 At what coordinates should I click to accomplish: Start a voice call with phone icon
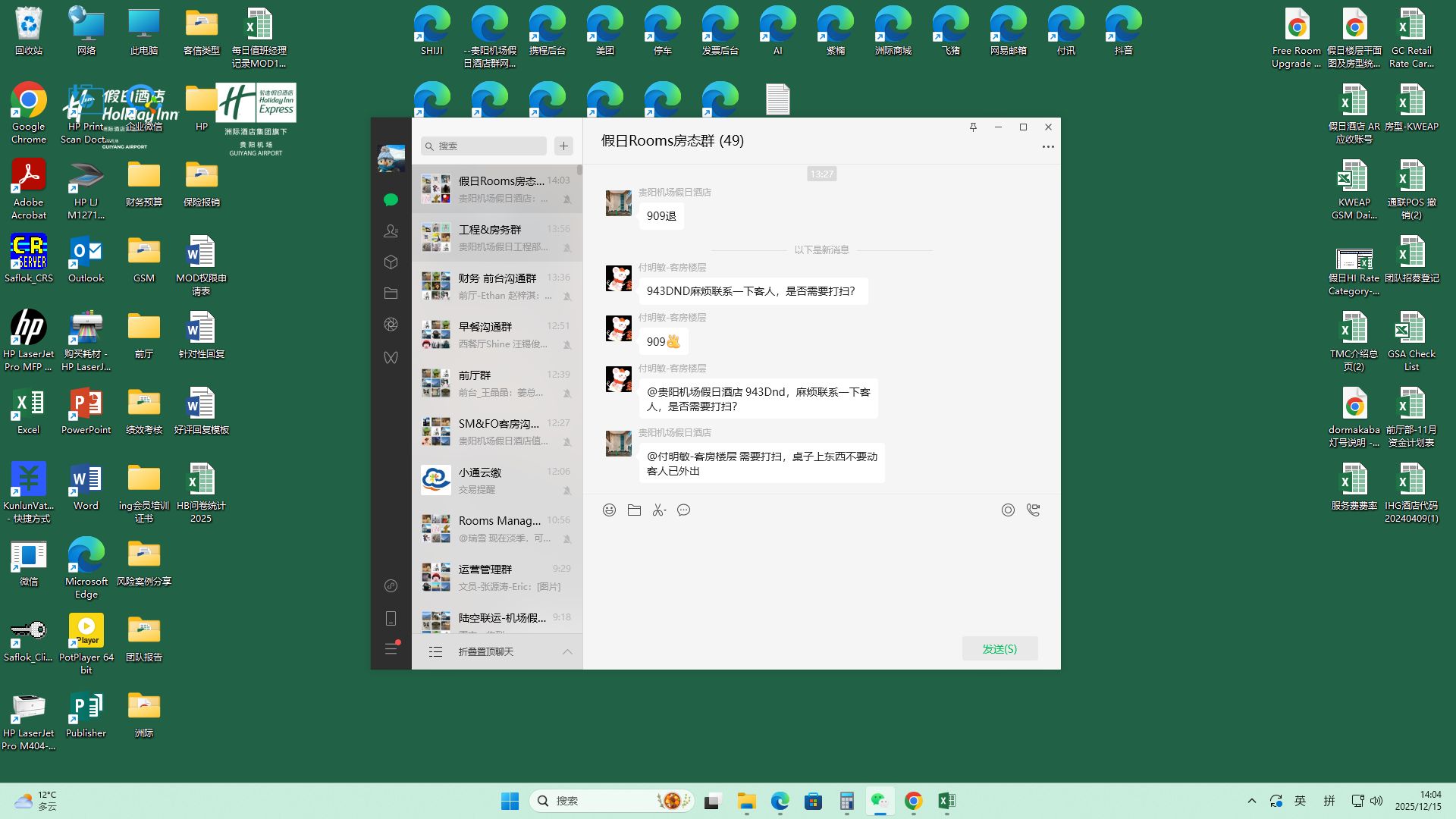tap(1033, 510)
